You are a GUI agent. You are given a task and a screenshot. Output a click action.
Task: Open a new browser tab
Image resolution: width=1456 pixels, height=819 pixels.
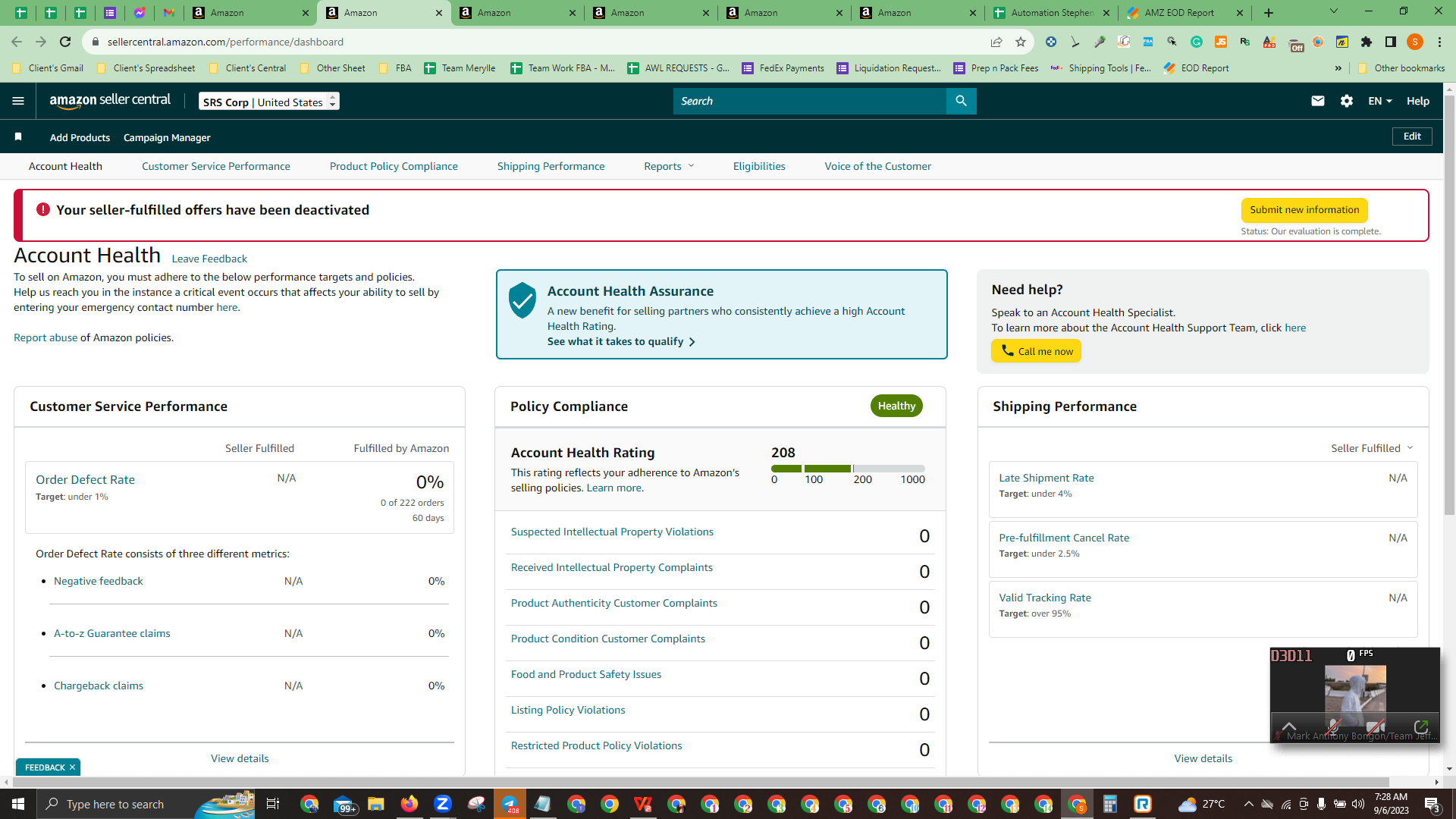pyautogui.click(x=1269, y=13)
